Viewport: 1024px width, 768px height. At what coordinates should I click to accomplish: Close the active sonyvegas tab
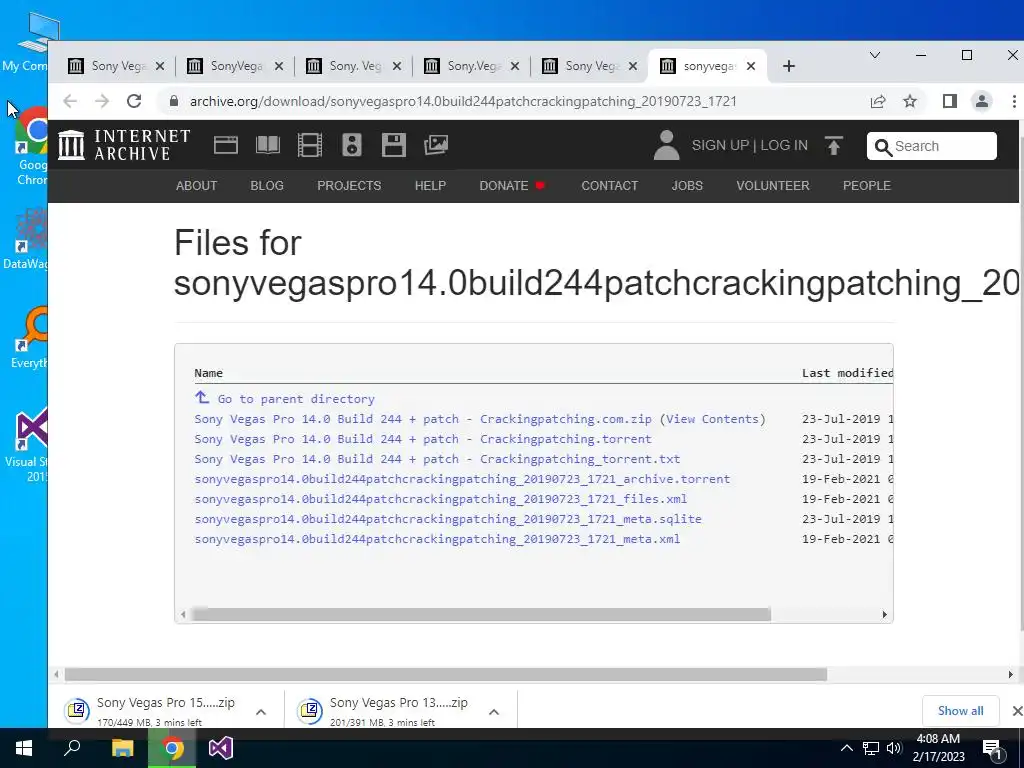pos(751,66)
